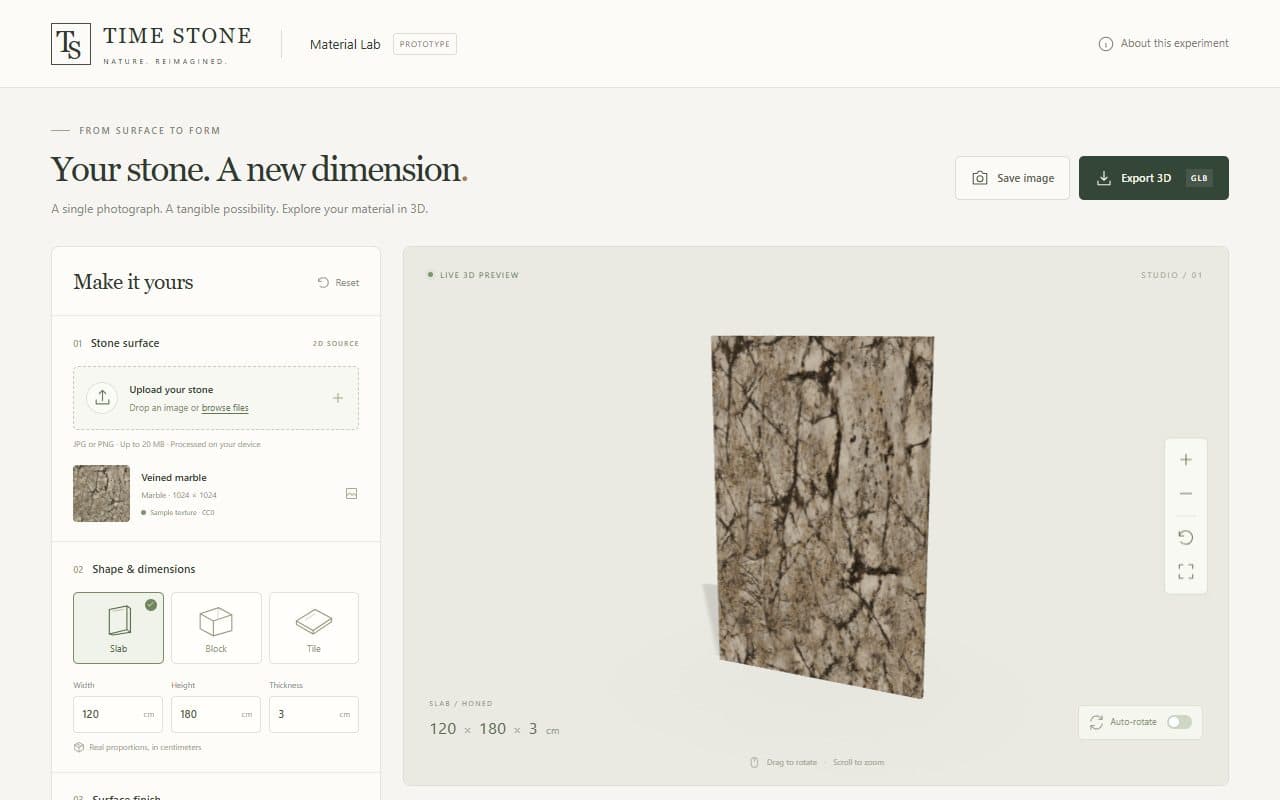Image resolution: width=1280 pixels, height=800 pixels.
Task: Click the Material Lab header label
Action: 345,44
